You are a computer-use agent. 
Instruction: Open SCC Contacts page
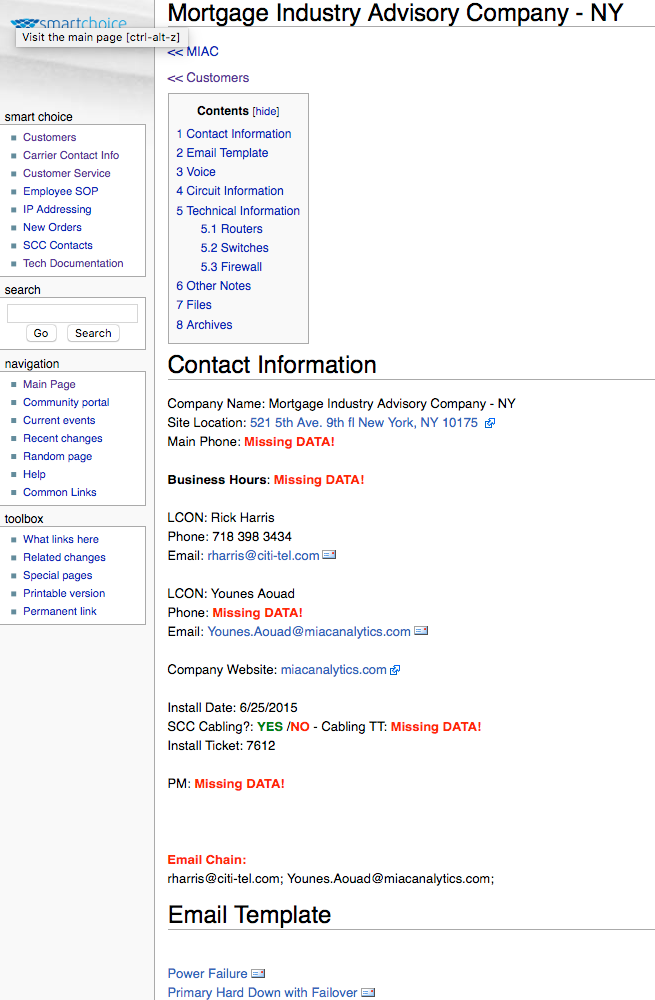tap(58, 245)
